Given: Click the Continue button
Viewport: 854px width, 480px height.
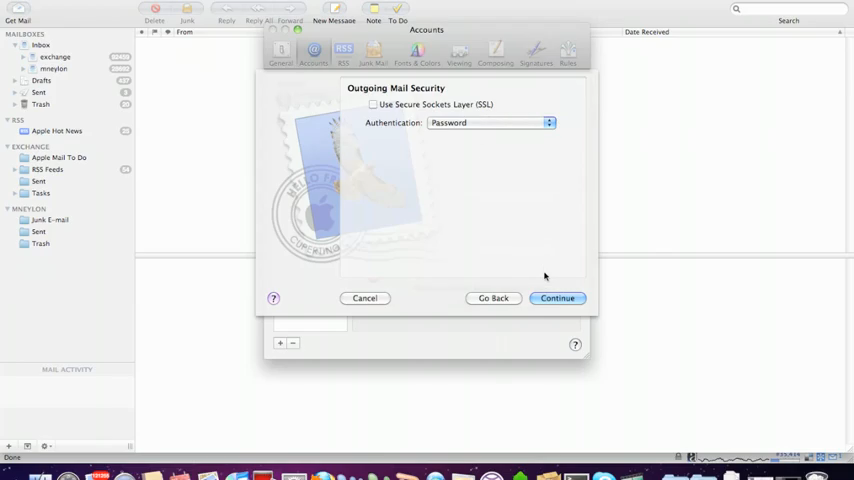Looking at the screenshot, I should point(558,298).
